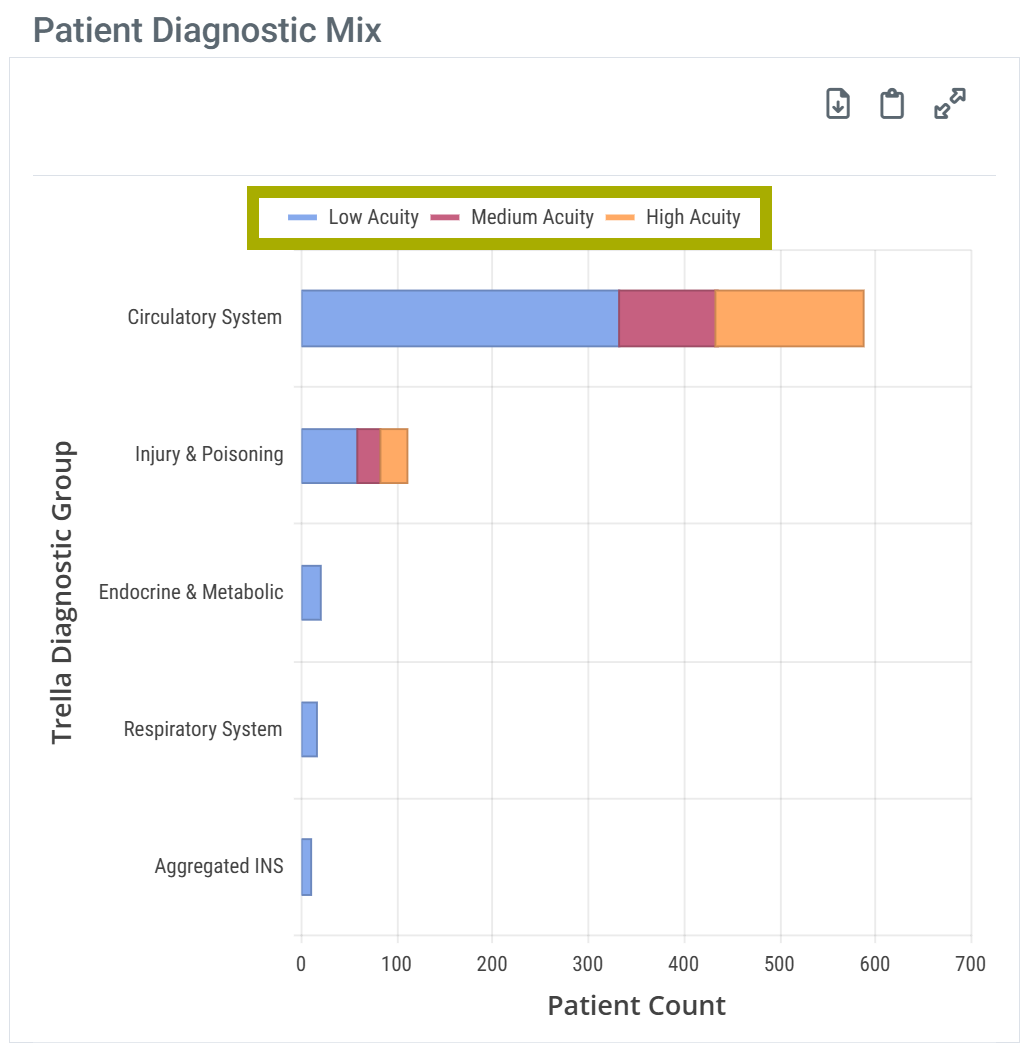1027x1059 pixels.
Task: Click the orange High Acuity legend swatch
Action: 621,217
